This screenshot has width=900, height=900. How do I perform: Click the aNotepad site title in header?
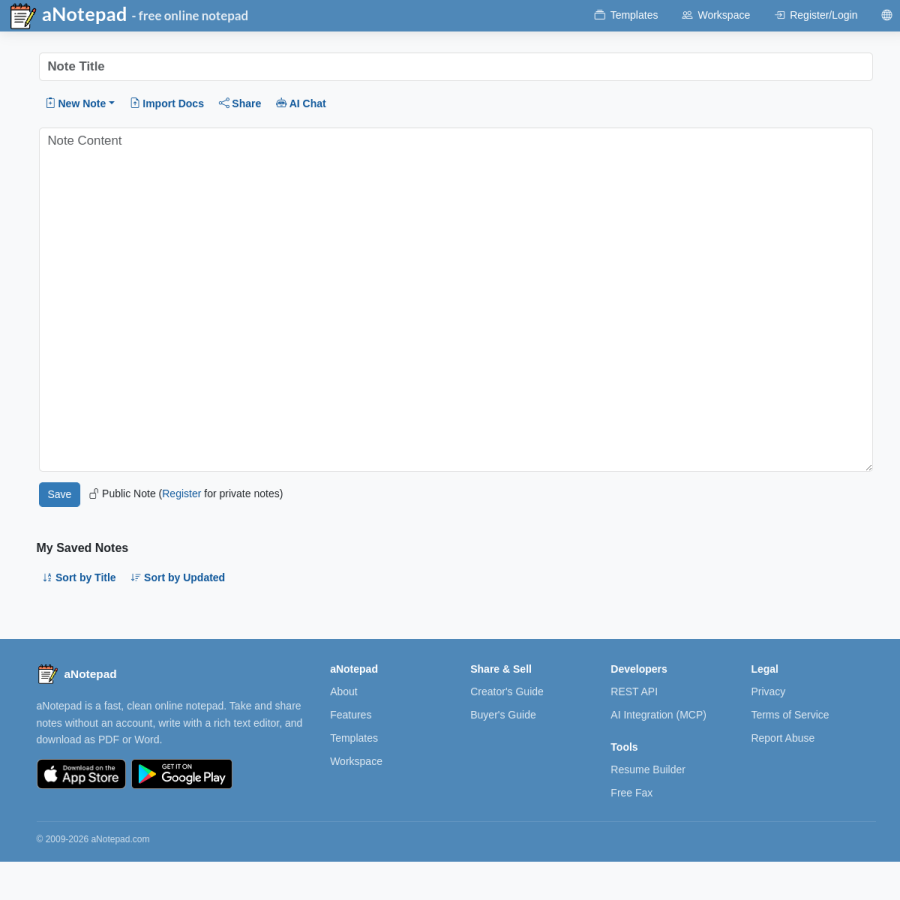click(x=84, y=15)
